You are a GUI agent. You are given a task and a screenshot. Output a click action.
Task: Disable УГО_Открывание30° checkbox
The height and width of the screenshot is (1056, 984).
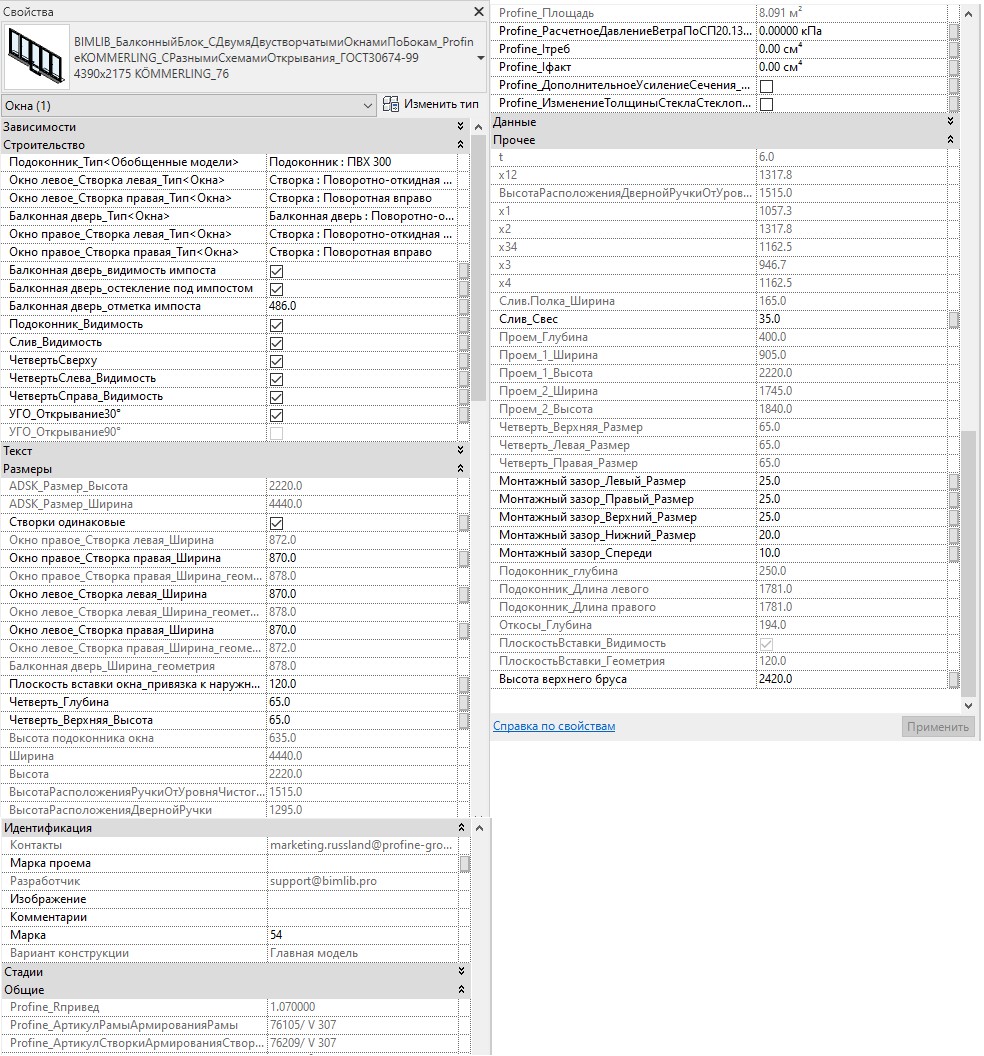(277, 415)
